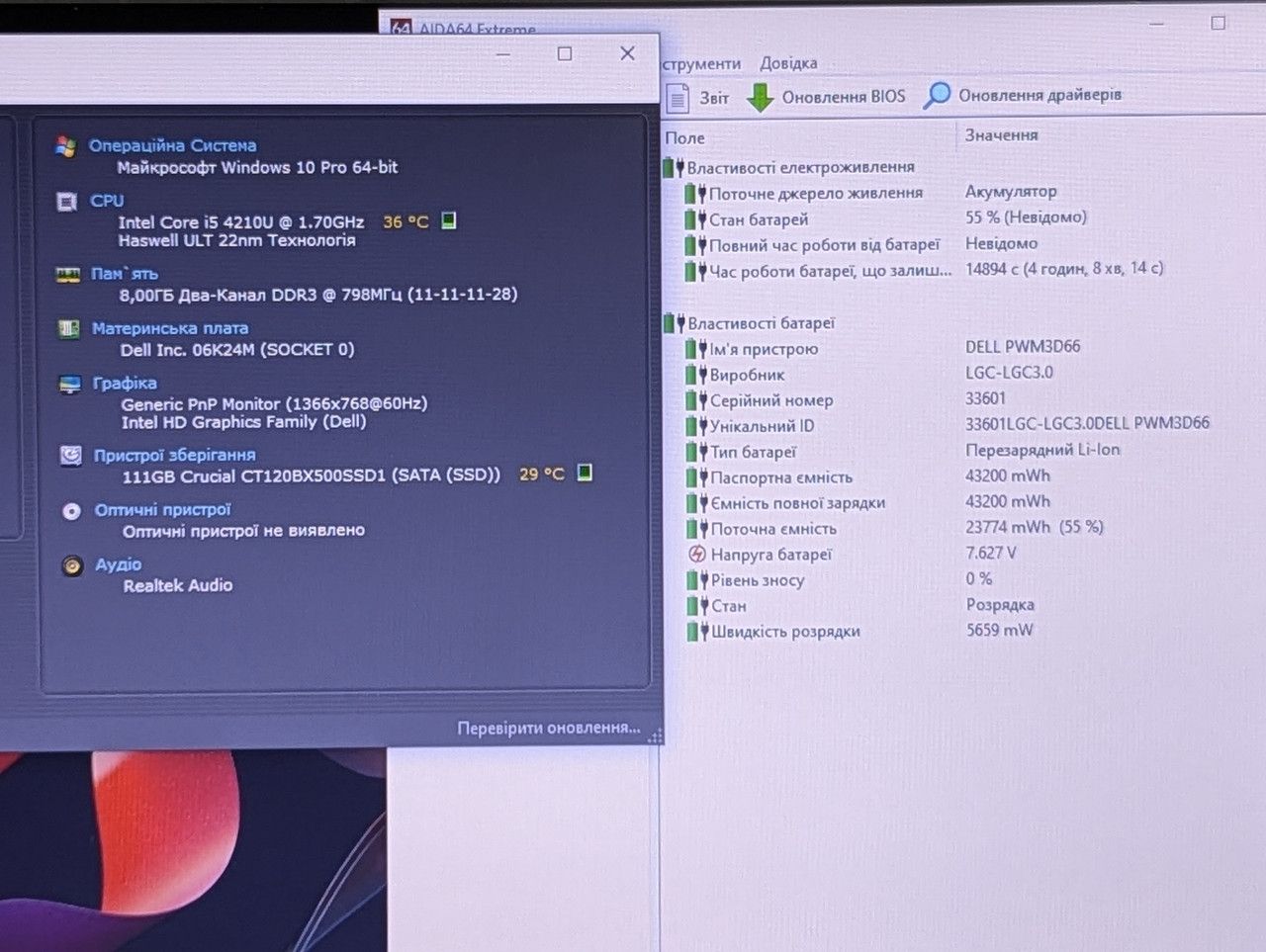Select the CPU chip icon in Speccy
Viewport: 1266px width, 952px height.
pyautogui.click(x=66, y=202)
